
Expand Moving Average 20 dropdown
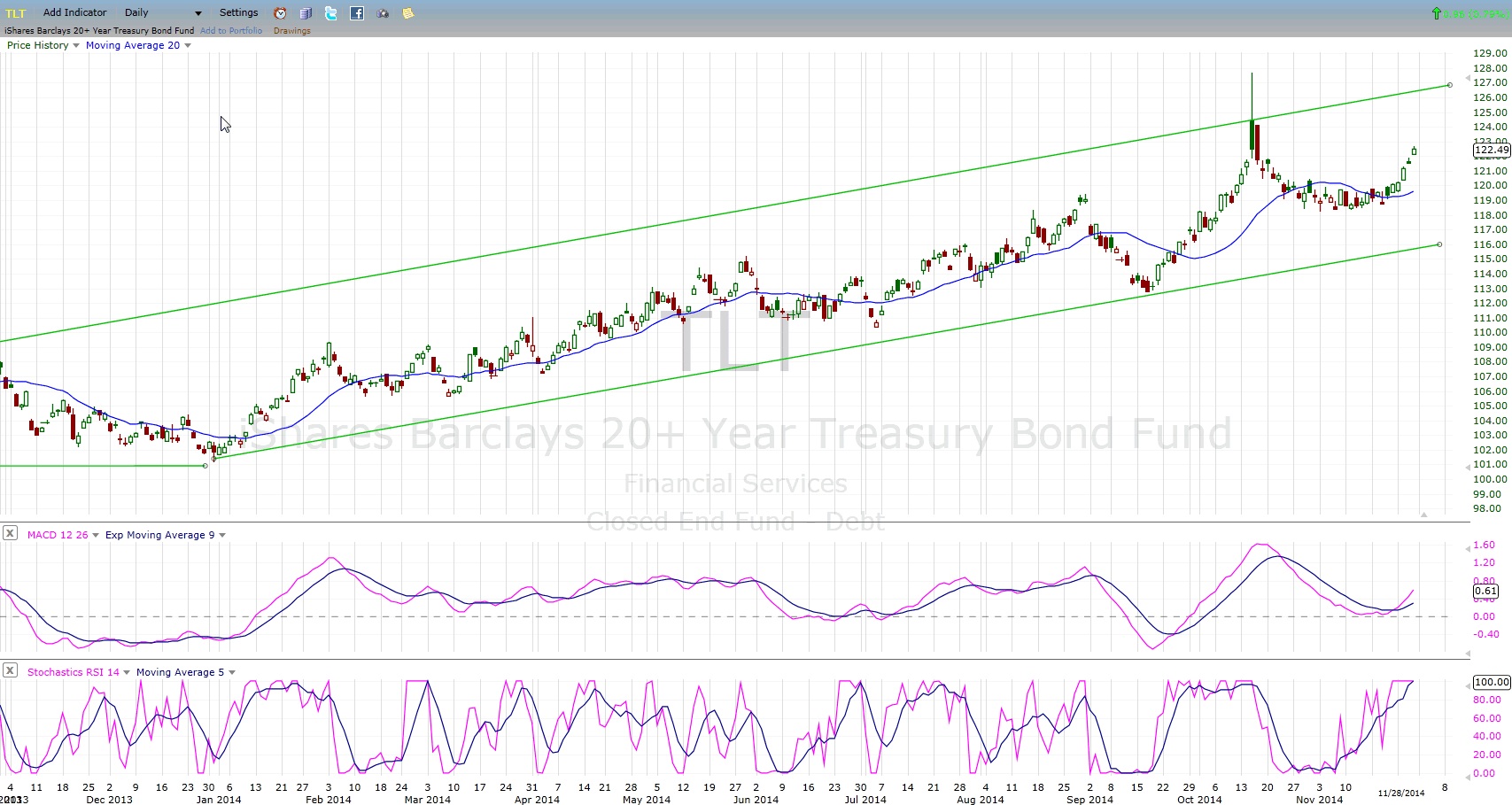tap(138, 45)
